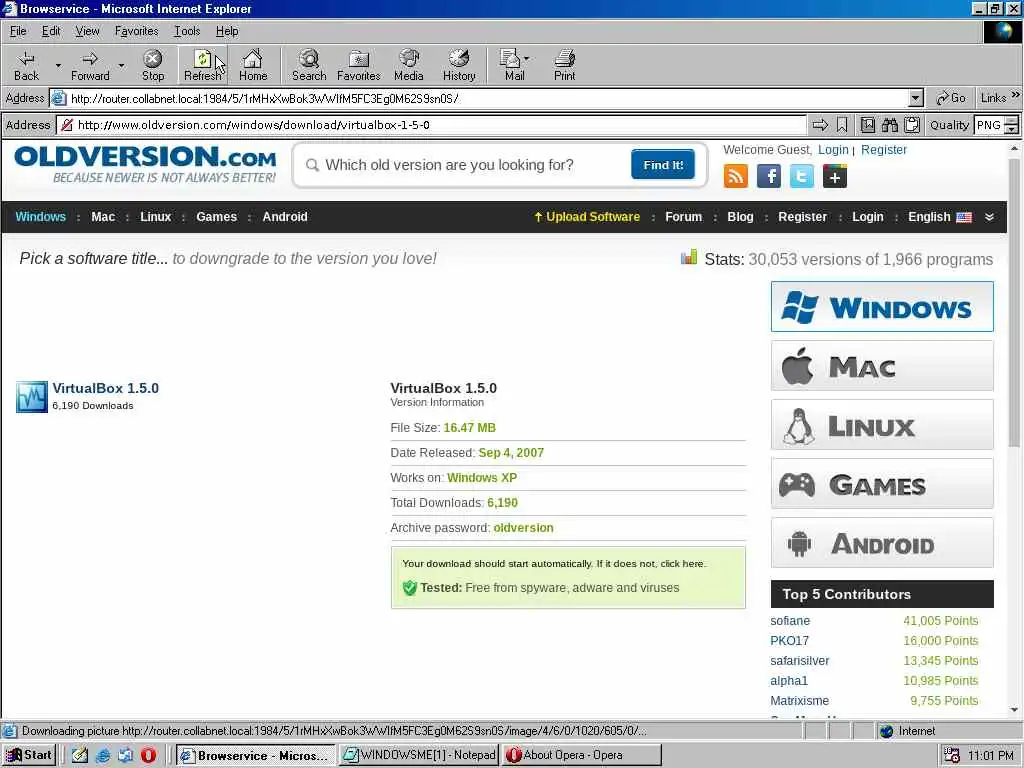Click the large MAC sidebar banner

(x=882, y=366)
